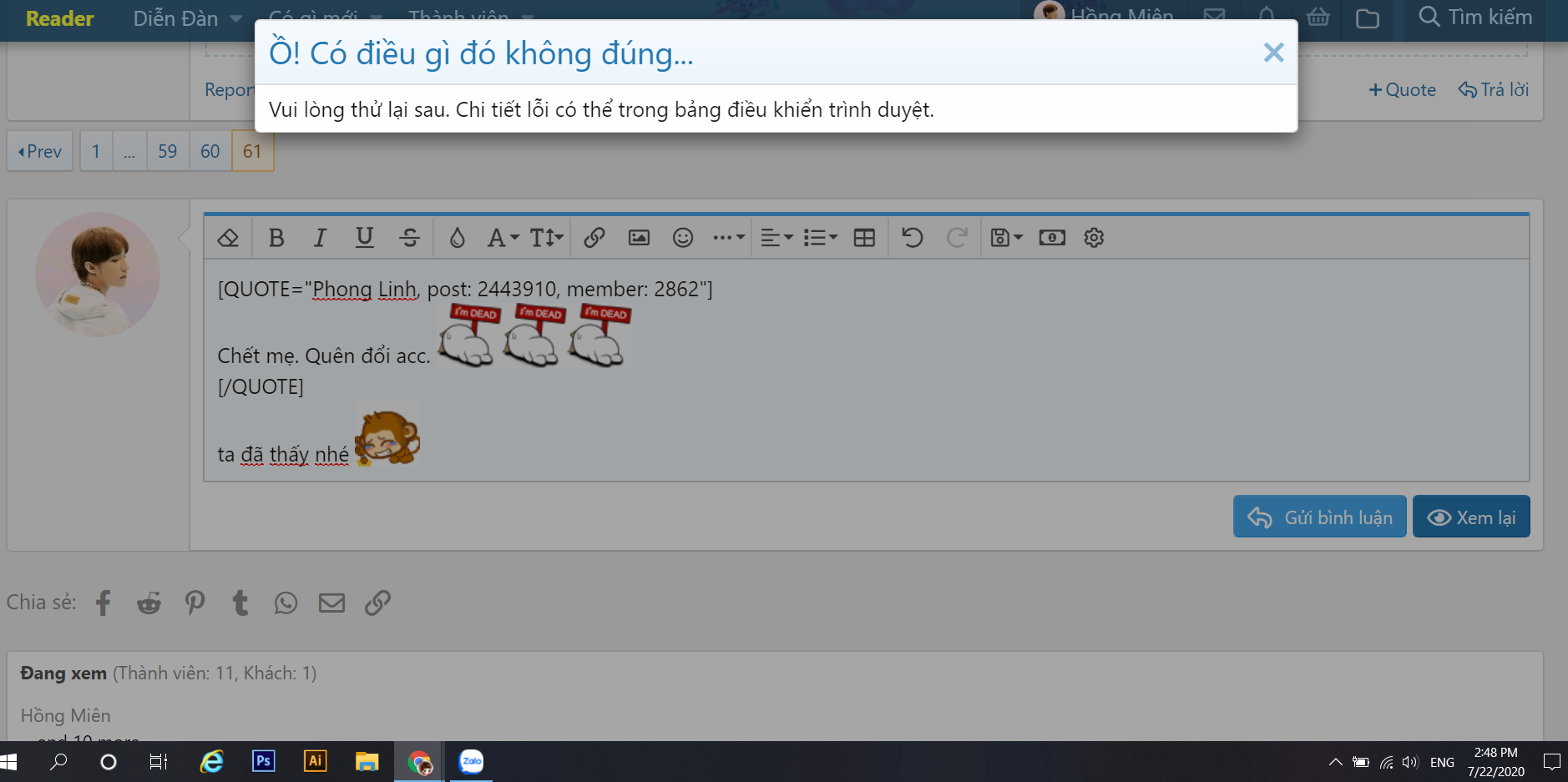This screenshot has width=1568, height=782.
Task: Open the list options dropdown
Action: point(820,239)
